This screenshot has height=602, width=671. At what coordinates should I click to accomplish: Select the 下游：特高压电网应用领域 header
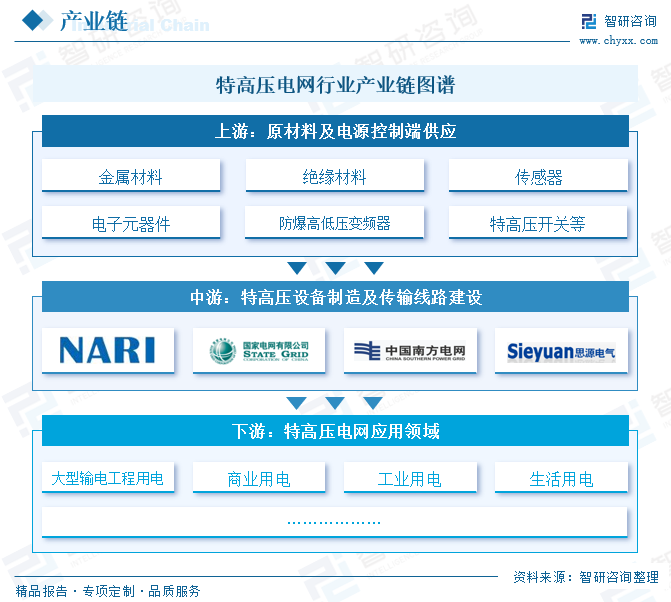pyautogui.click(x=335, y=430)
